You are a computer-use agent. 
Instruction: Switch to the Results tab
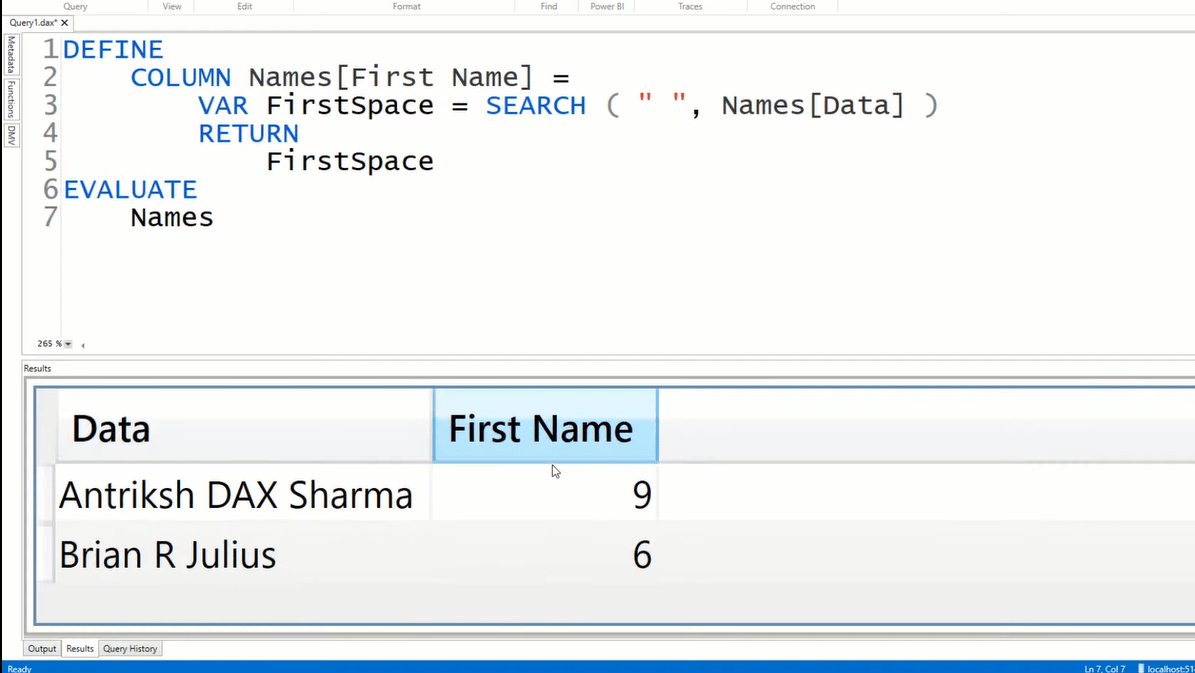click(x=79, y=649)
